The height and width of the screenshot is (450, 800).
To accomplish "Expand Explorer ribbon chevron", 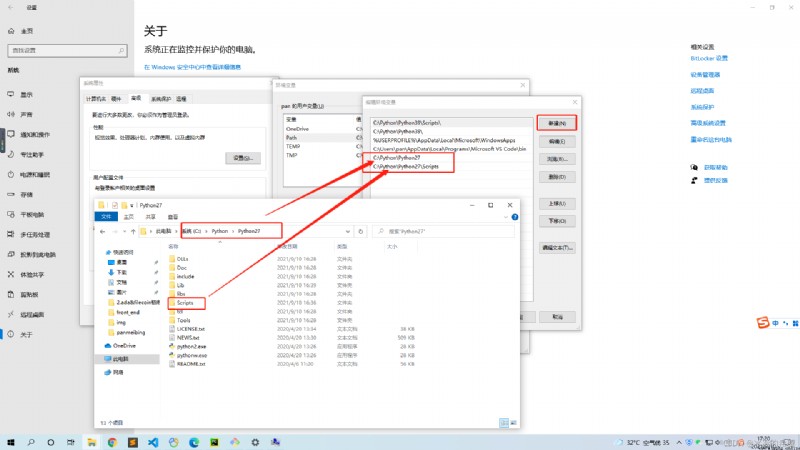I will (x=506, y=217).
